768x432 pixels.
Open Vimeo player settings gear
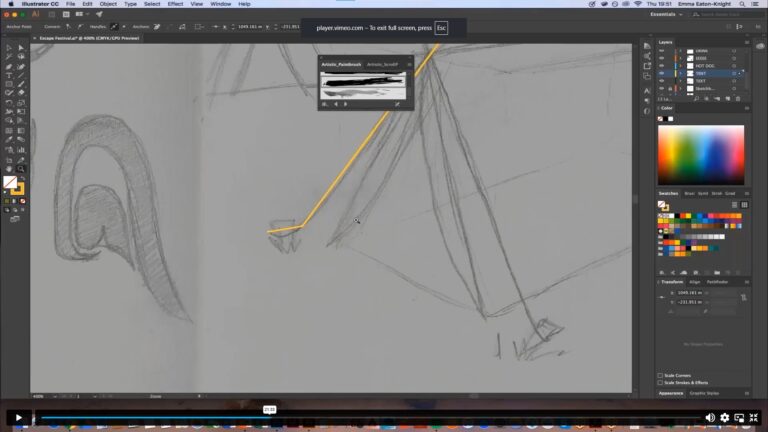[724, 418]
